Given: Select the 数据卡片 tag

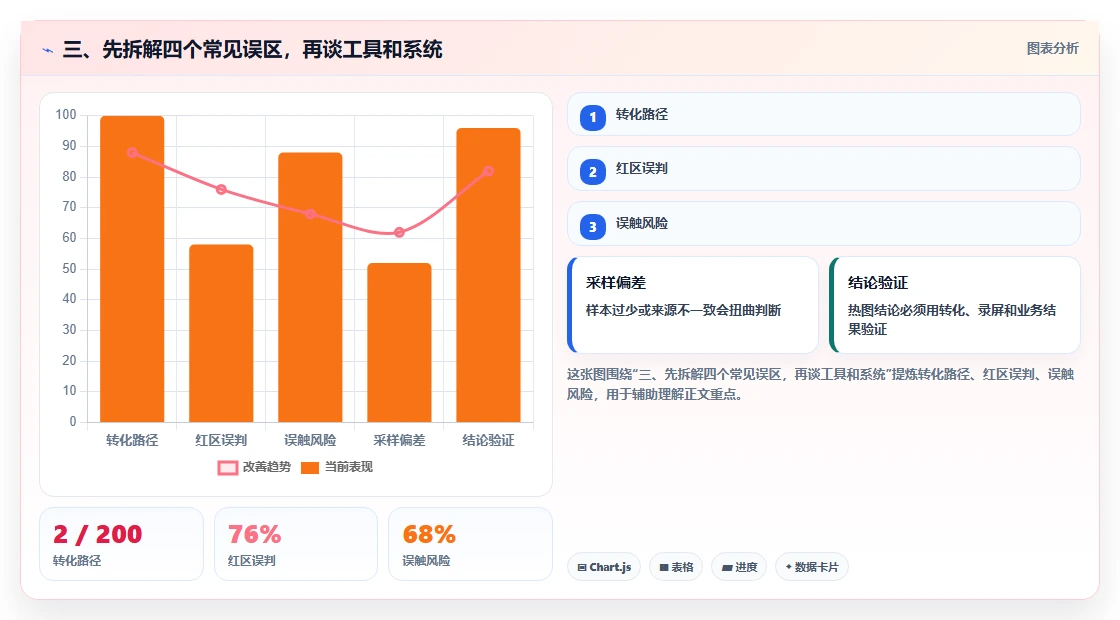Looking at the screenshot, I should [812, 567].
